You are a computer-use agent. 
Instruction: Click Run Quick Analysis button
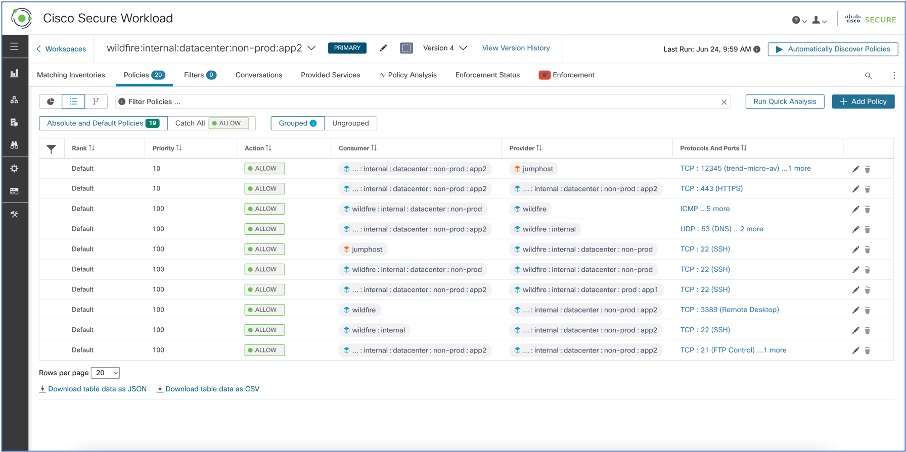click(785, 101)
